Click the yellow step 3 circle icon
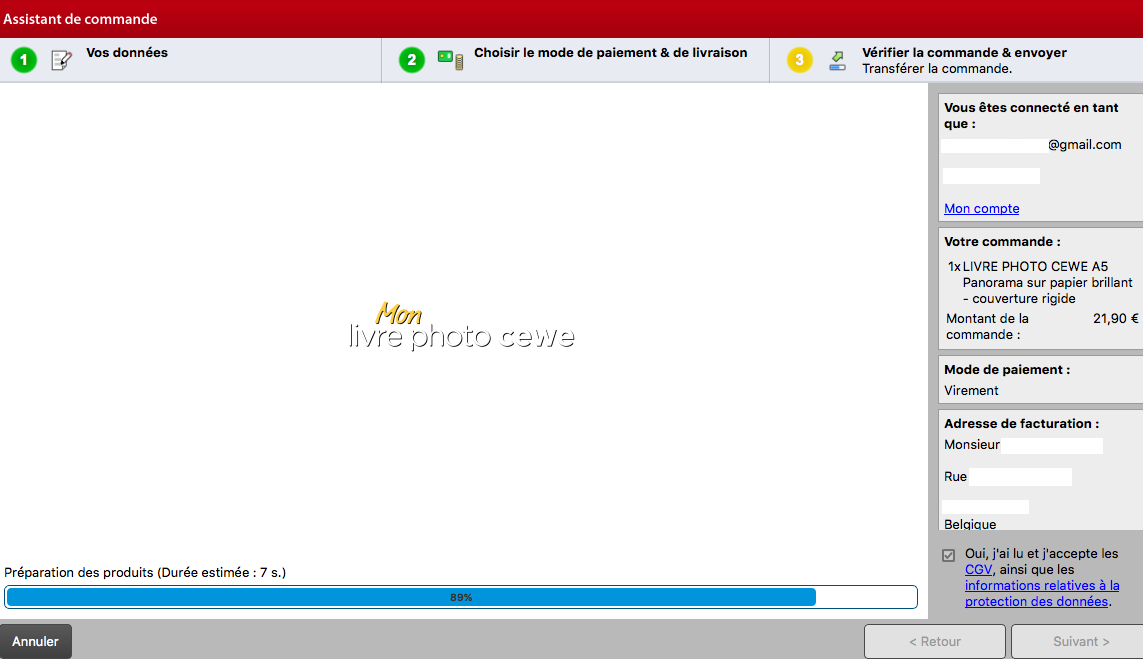This screenshot has height=659, width=1143. pyautogui.click(x=800, y=60)
